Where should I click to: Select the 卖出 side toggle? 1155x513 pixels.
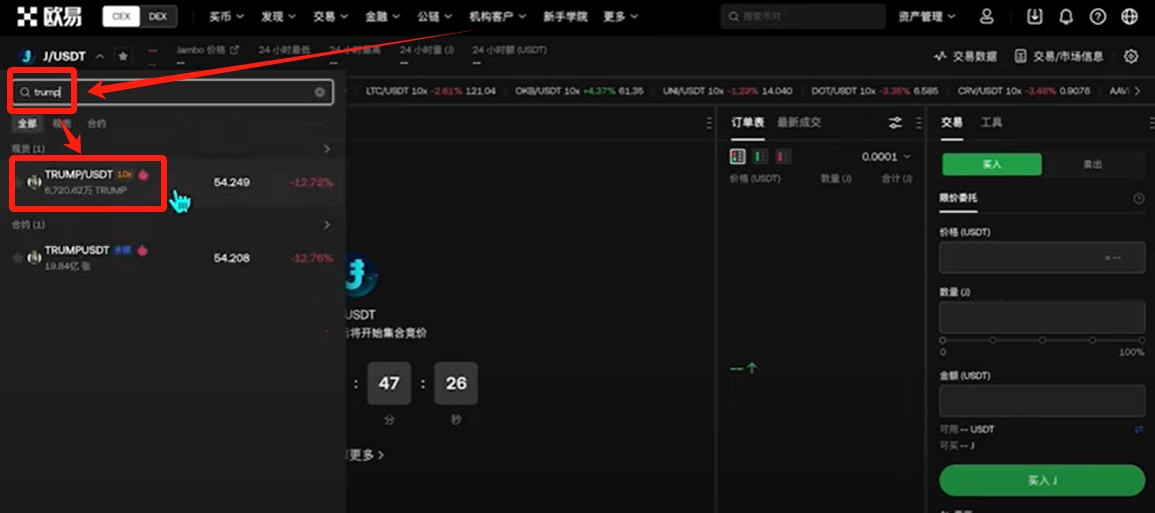point(1093,164)
